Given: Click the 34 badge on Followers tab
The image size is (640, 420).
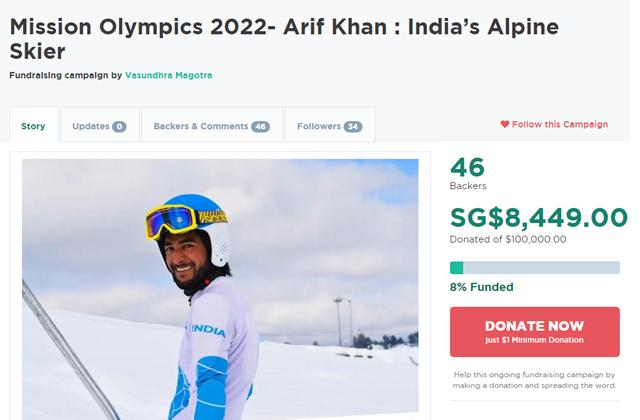Looking at the screenshot, I should click(x=353, y=127).
